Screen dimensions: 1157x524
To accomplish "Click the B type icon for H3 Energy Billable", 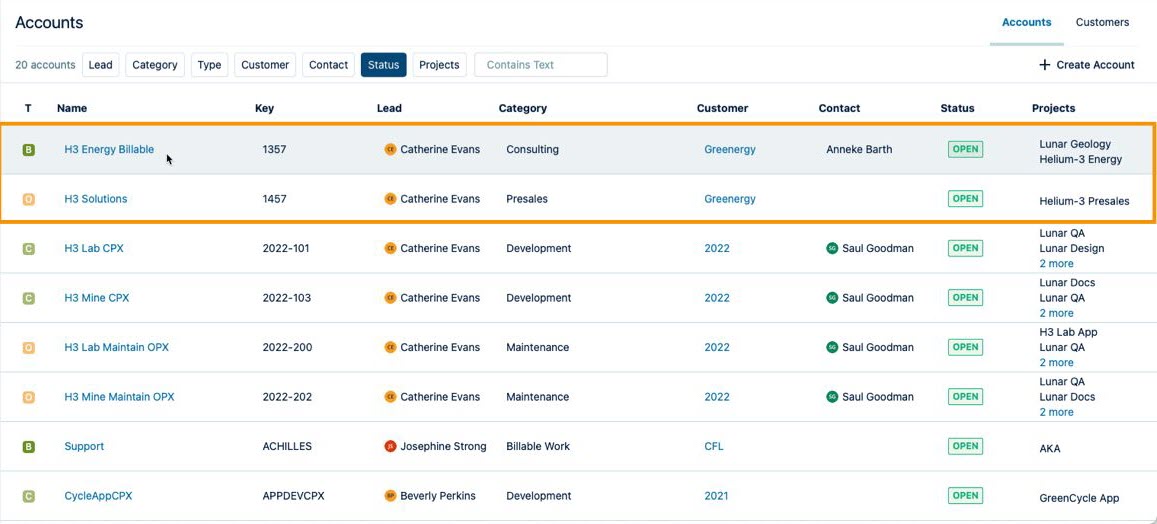I will [28, 150].
